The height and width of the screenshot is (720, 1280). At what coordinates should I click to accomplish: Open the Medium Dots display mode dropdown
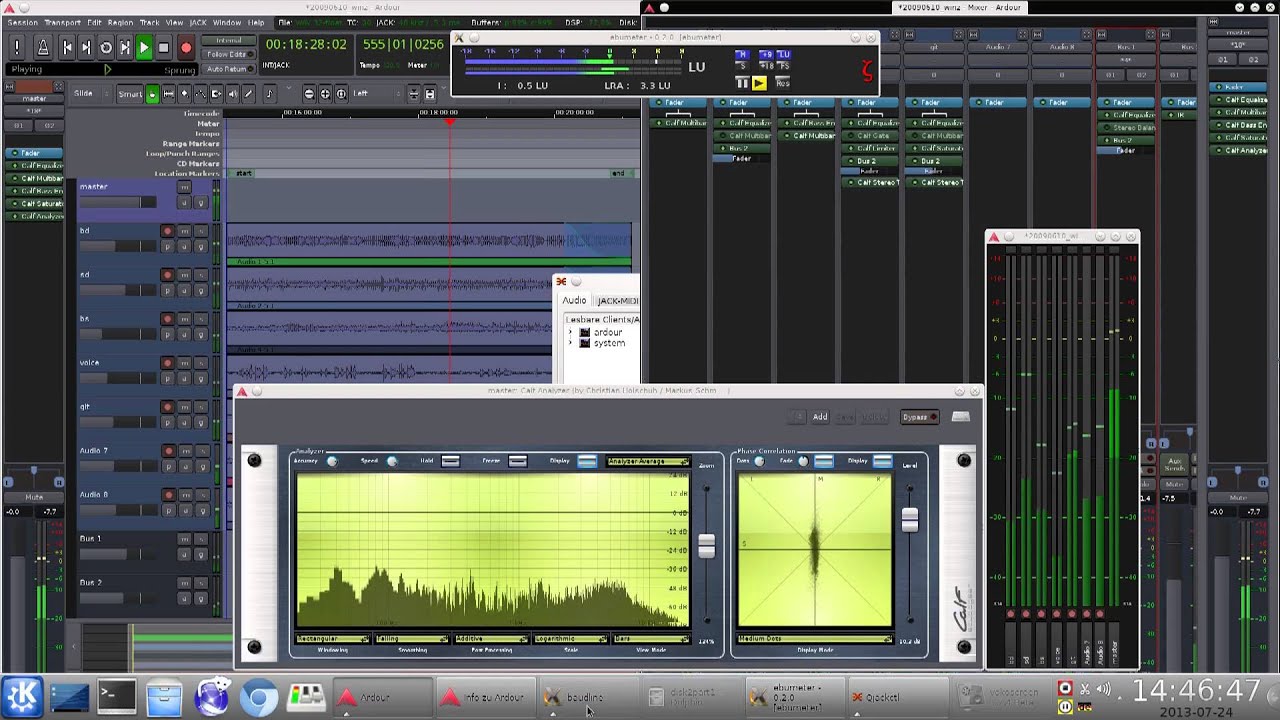pos(814,639)
